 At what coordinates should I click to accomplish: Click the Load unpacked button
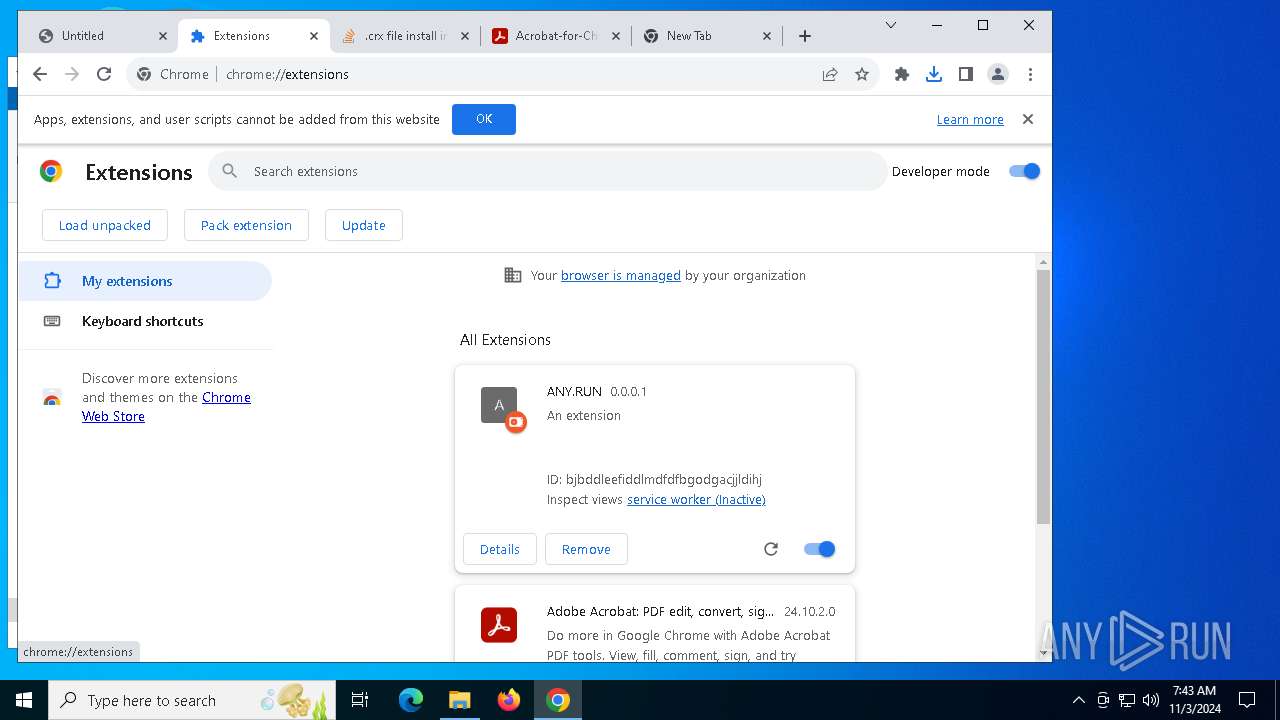point(105,225)
